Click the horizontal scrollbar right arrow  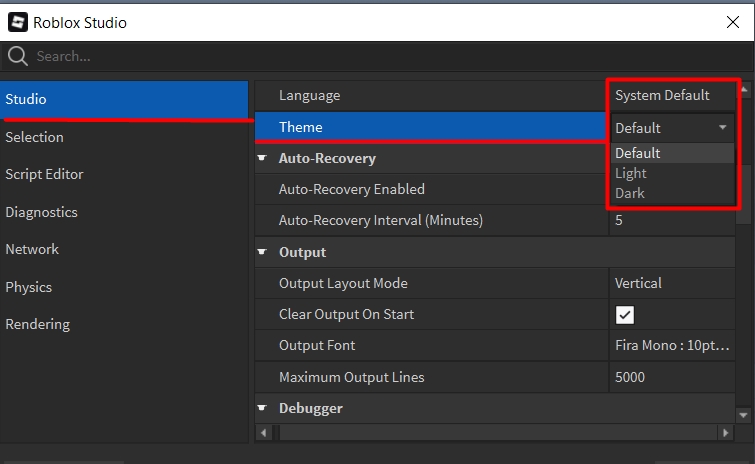[x=725, y=433]
